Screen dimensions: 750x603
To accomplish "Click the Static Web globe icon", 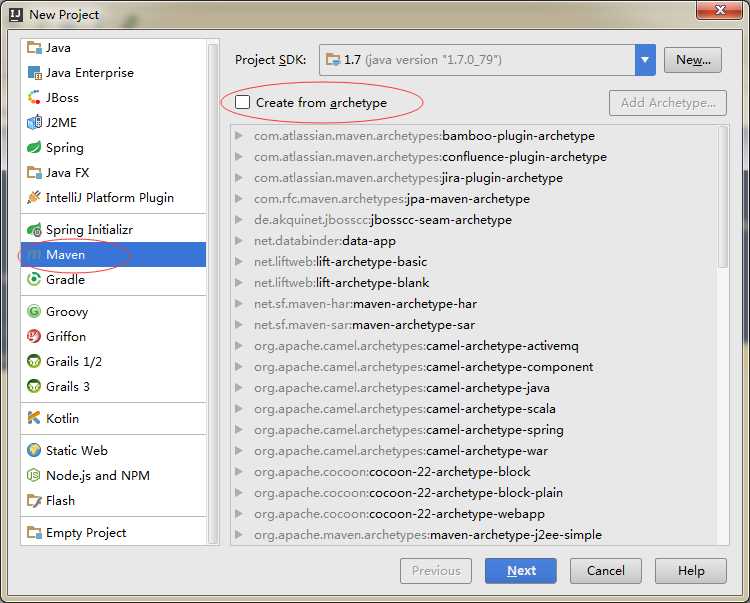I will (x=34, y=450).
